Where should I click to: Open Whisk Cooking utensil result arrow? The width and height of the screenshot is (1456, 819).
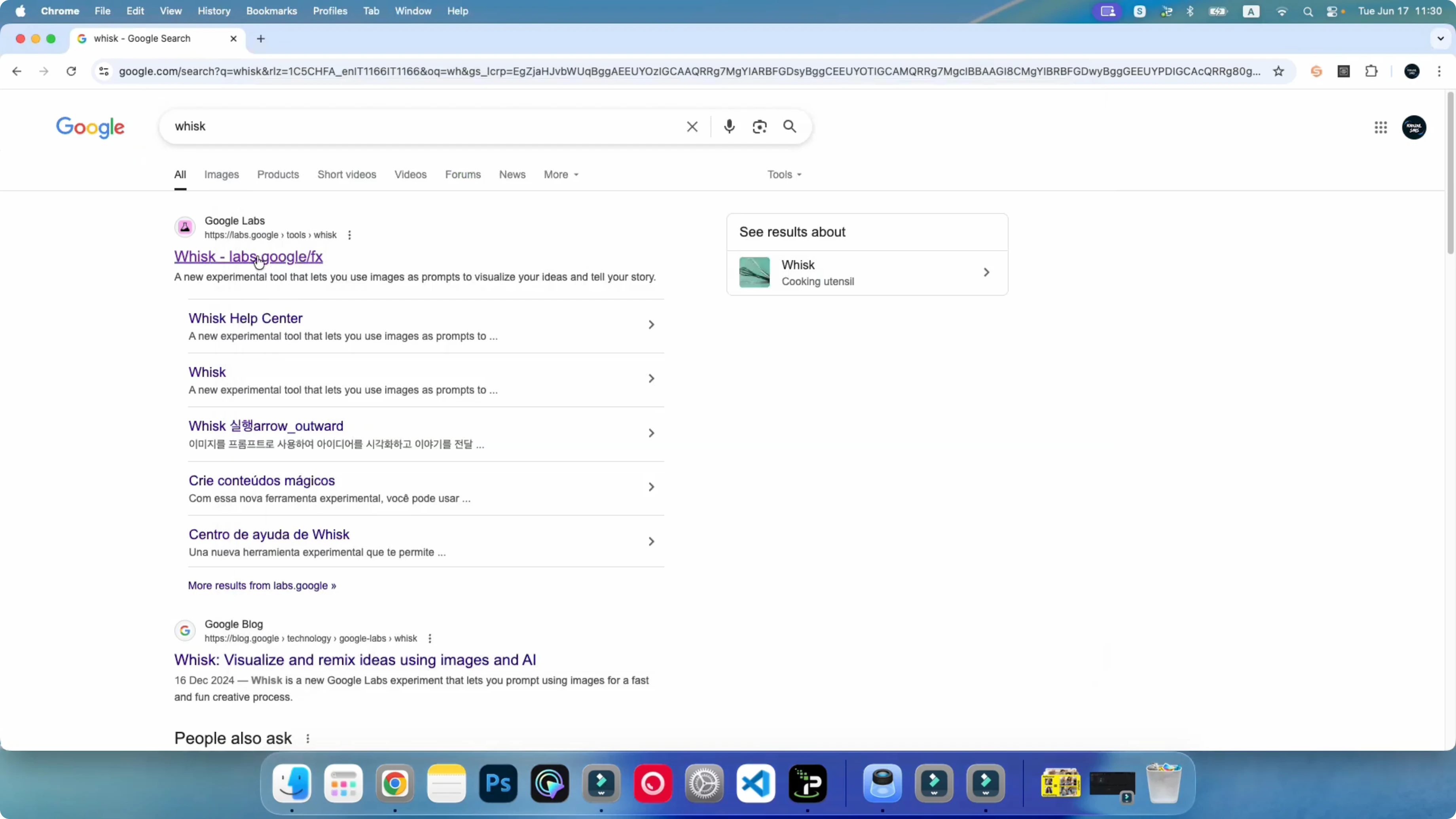click(986, 273)
